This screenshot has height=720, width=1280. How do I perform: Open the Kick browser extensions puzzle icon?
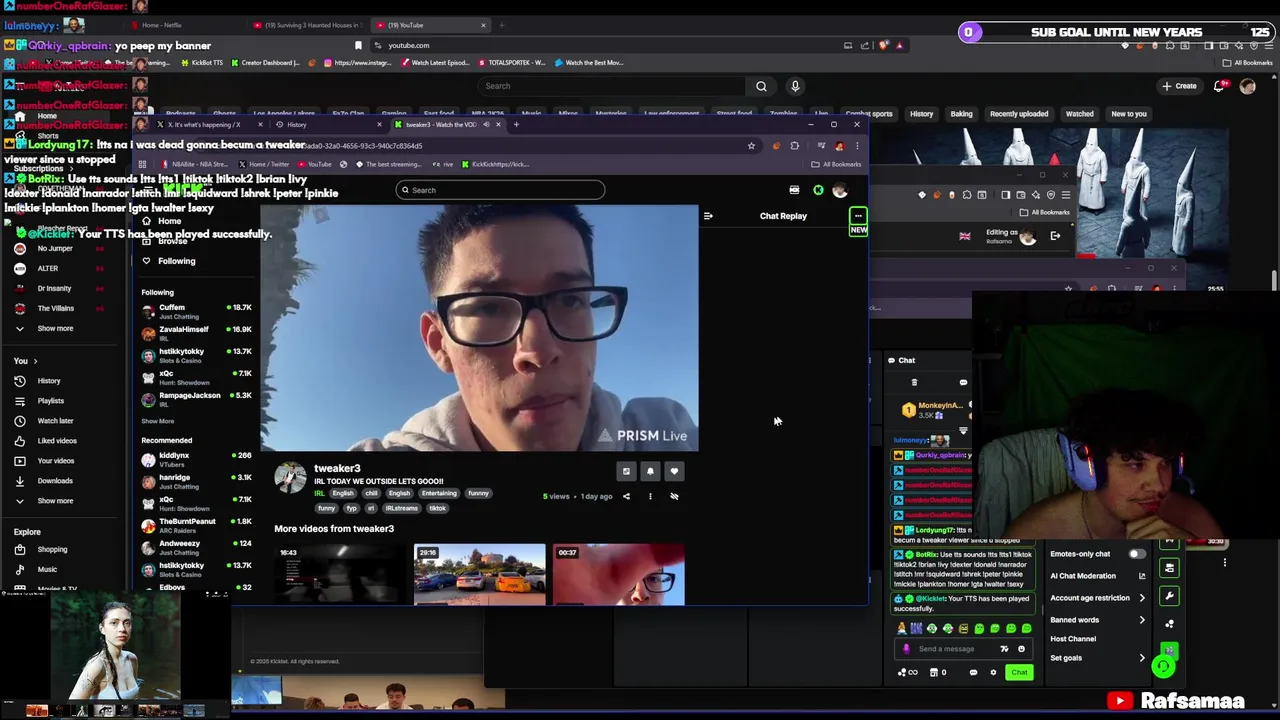point(795,146)
